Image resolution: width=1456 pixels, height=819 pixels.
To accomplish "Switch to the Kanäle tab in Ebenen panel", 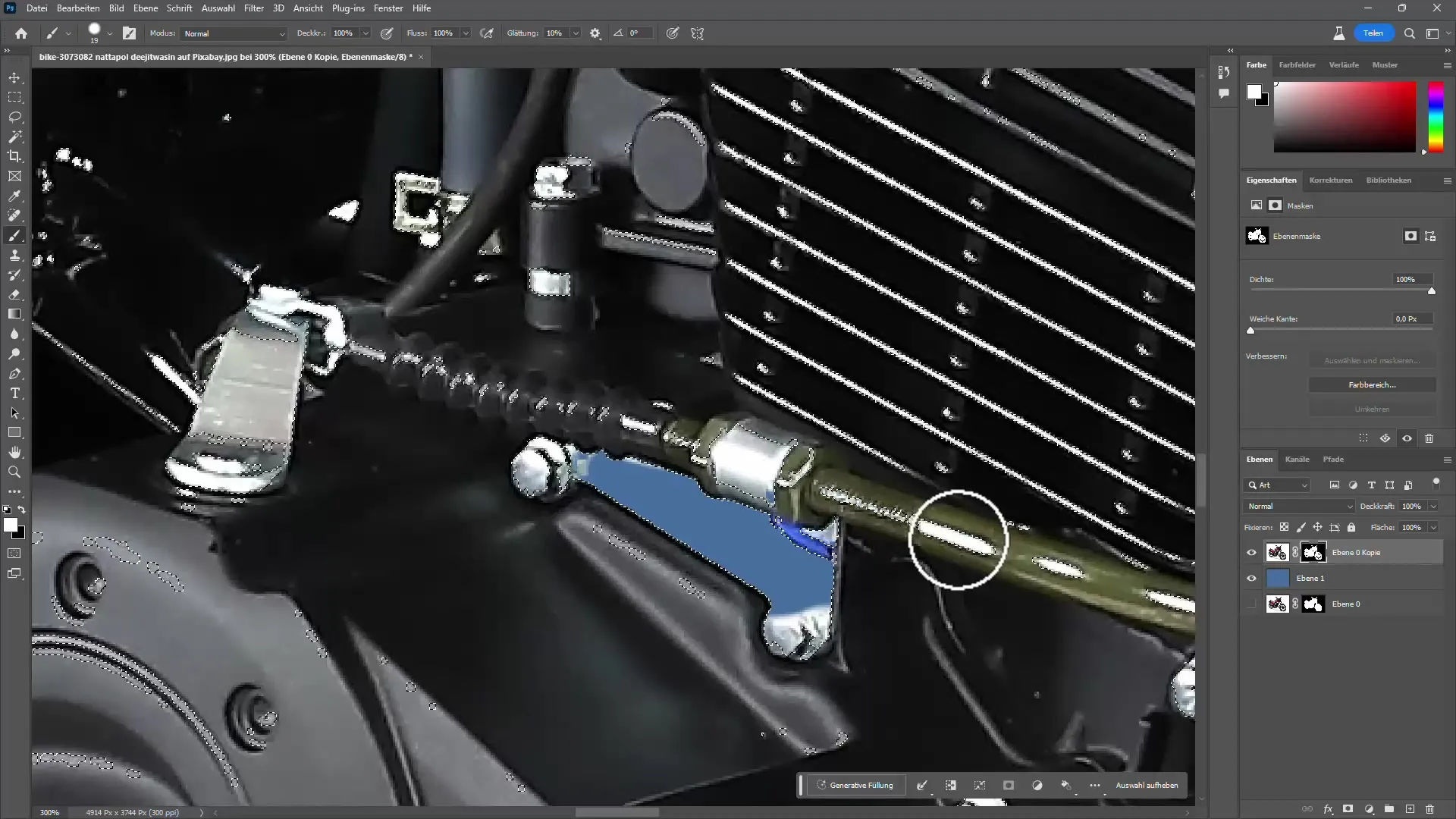I will pos(1297,459).
